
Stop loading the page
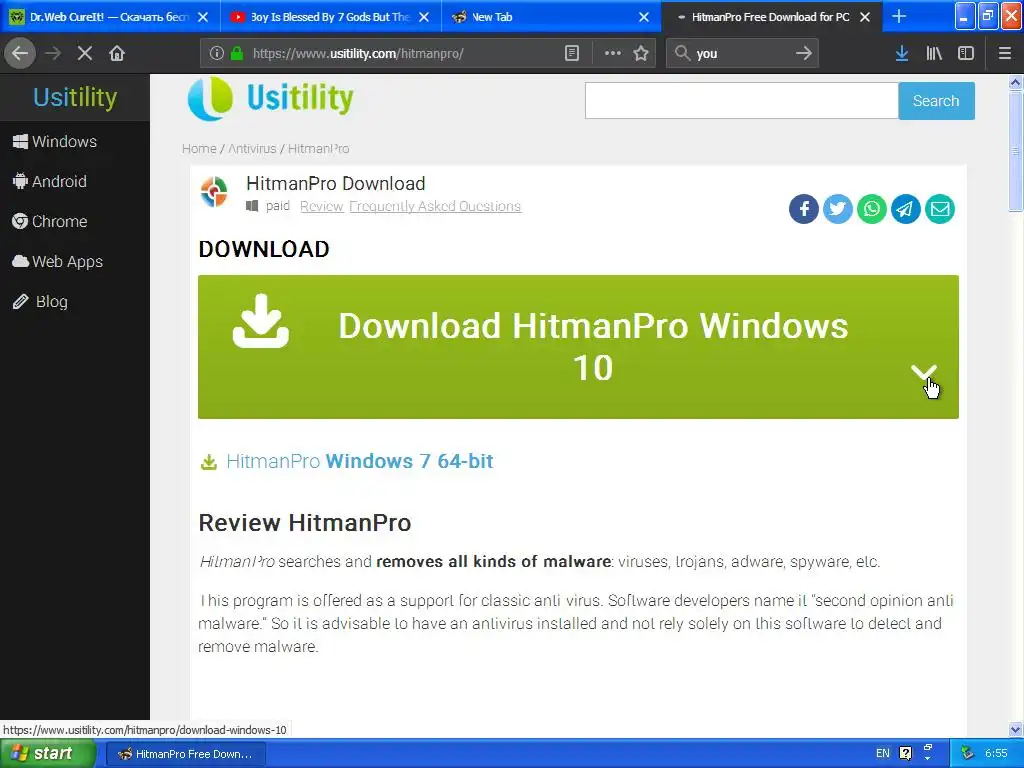point(85,53)
